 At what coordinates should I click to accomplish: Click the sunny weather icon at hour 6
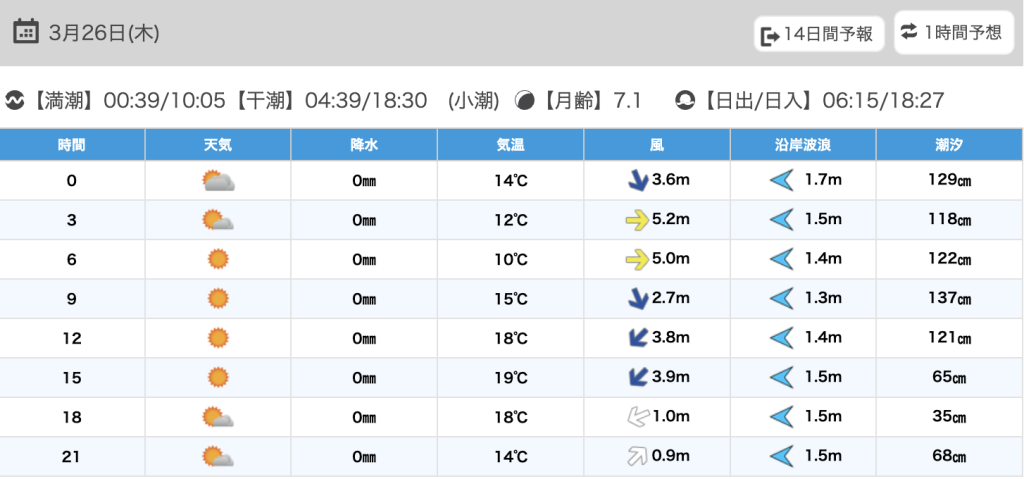tap(217, 260)
